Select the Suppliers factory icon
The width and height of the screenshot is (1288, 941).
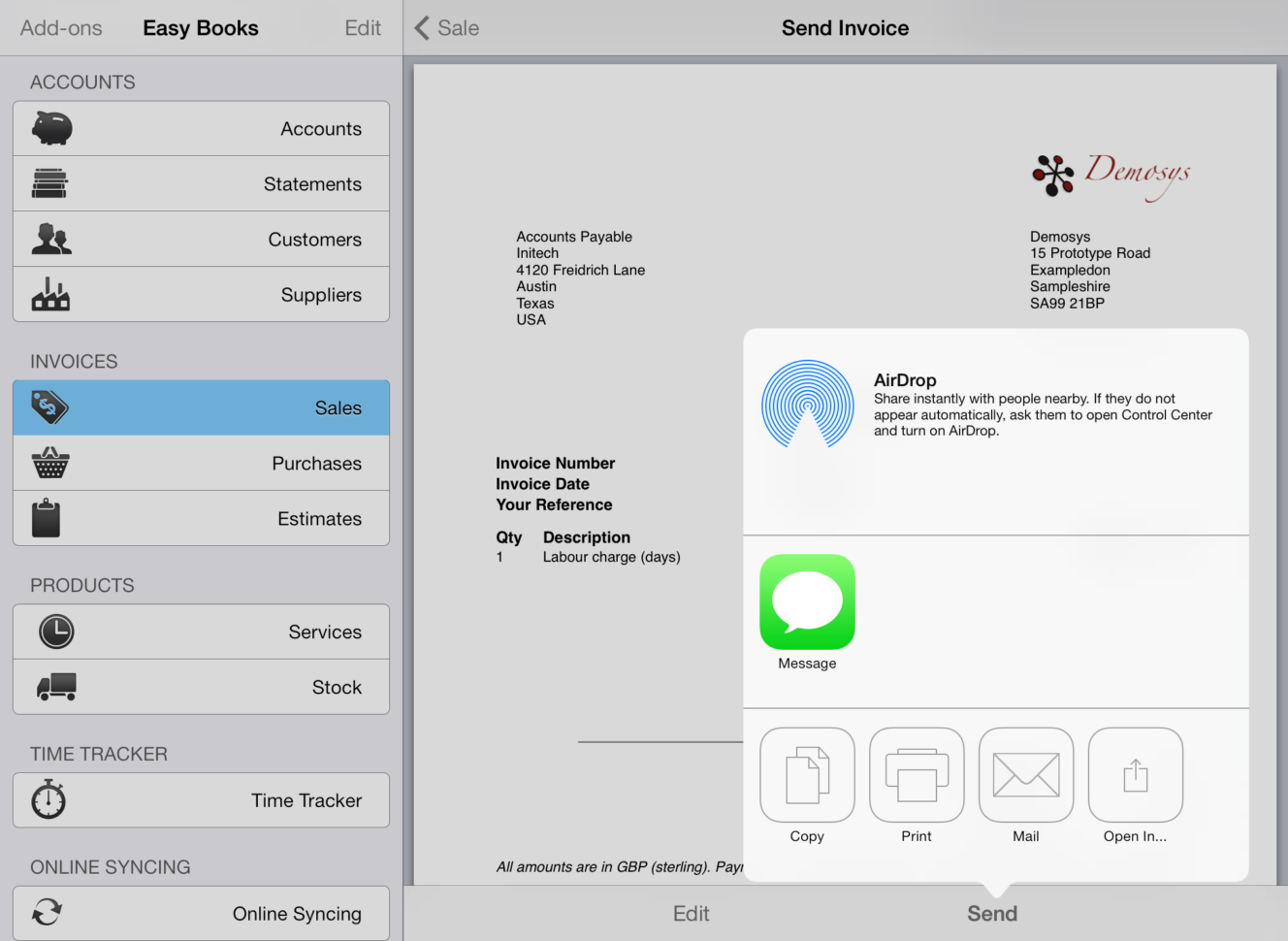tap(51, 294)
